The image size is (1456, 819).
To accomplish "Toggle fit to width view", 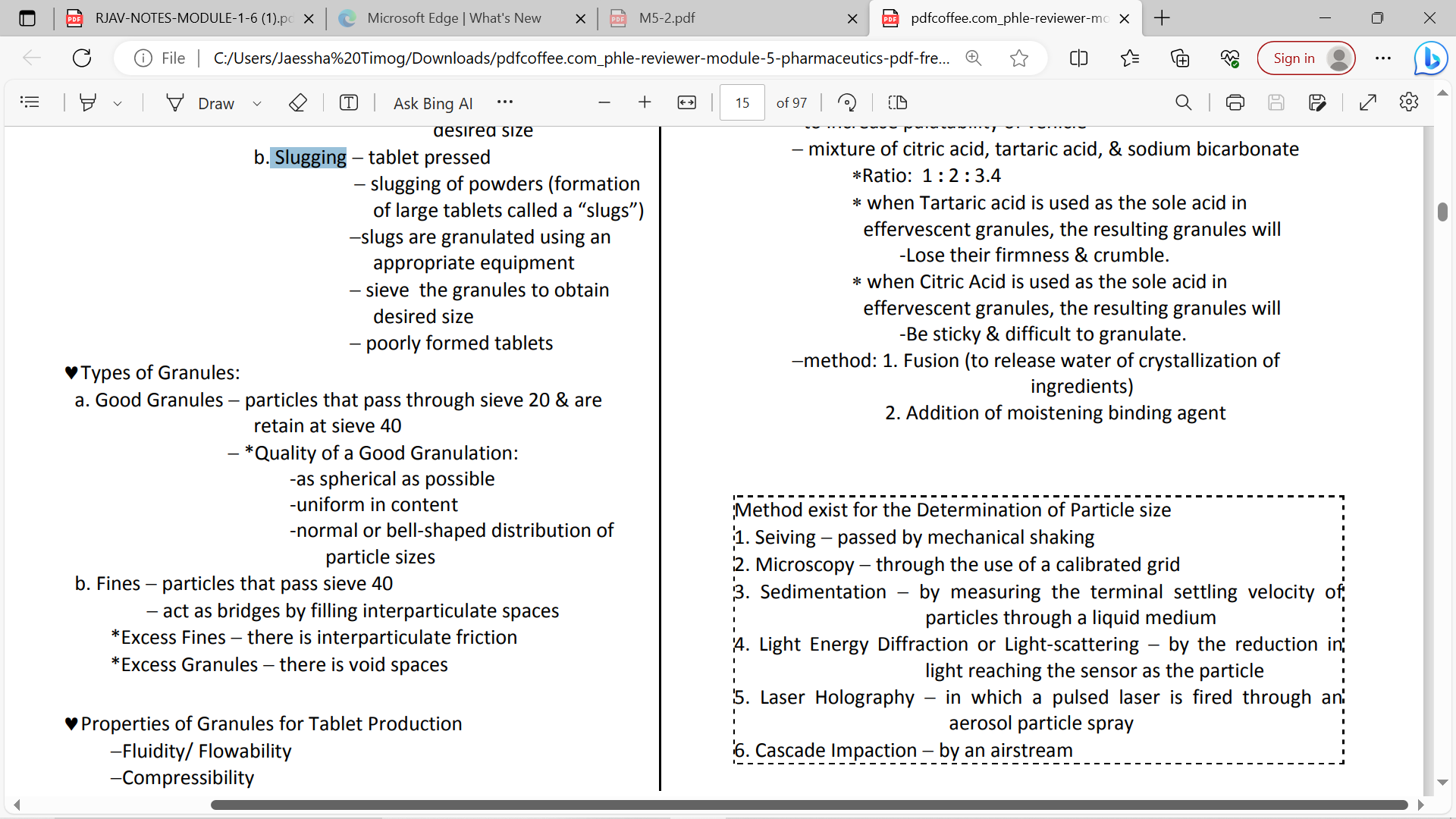I will (x=687, y=102).
